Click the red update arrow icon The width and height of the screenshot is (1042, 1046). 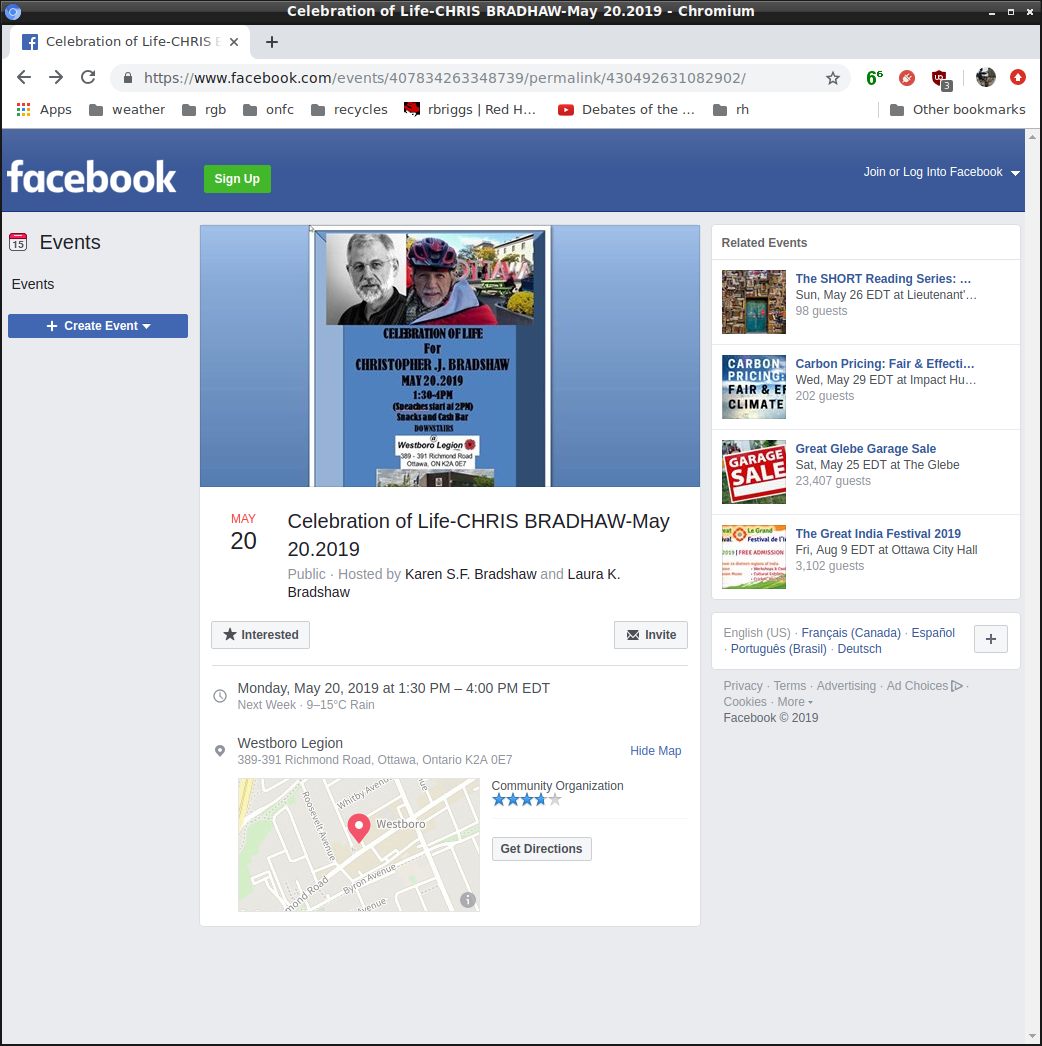pos(1017,77)
